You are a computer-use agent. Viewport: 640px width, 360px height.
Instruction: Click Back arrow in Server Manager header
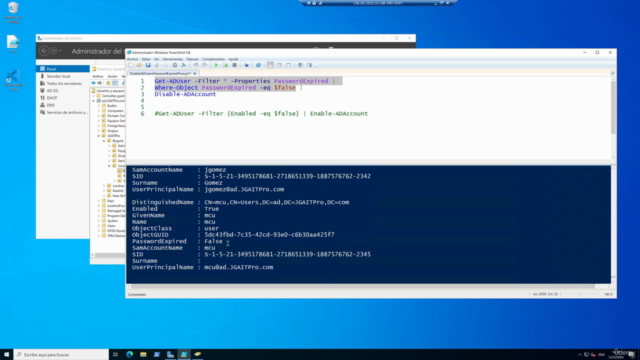(x=44, y=51)
